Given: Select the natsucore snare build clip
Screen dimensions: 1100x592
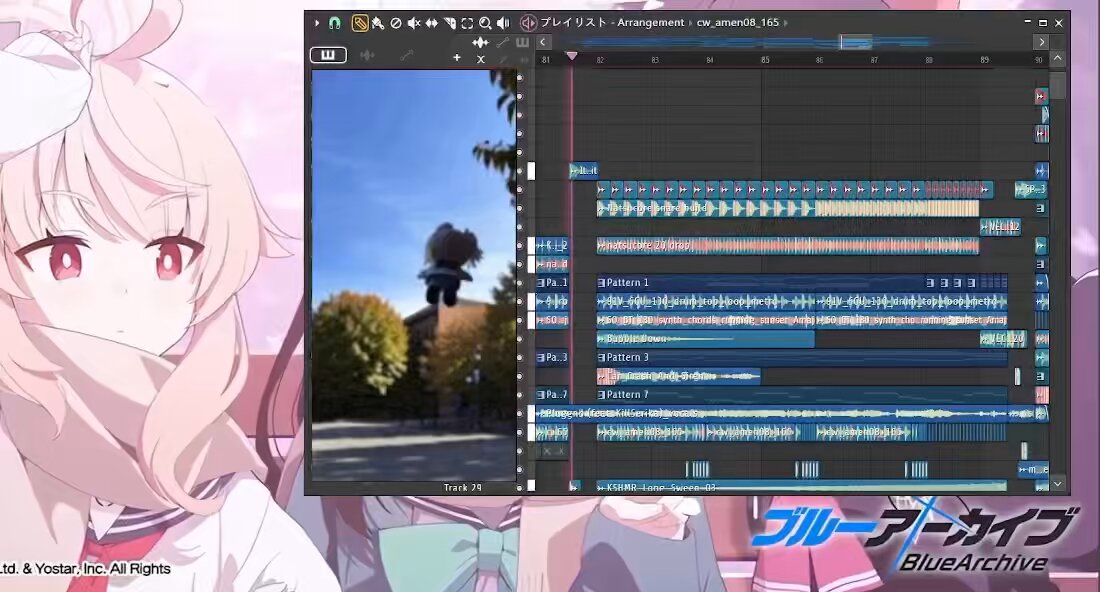Looking at the screenshot, I should tap(787, 208).
